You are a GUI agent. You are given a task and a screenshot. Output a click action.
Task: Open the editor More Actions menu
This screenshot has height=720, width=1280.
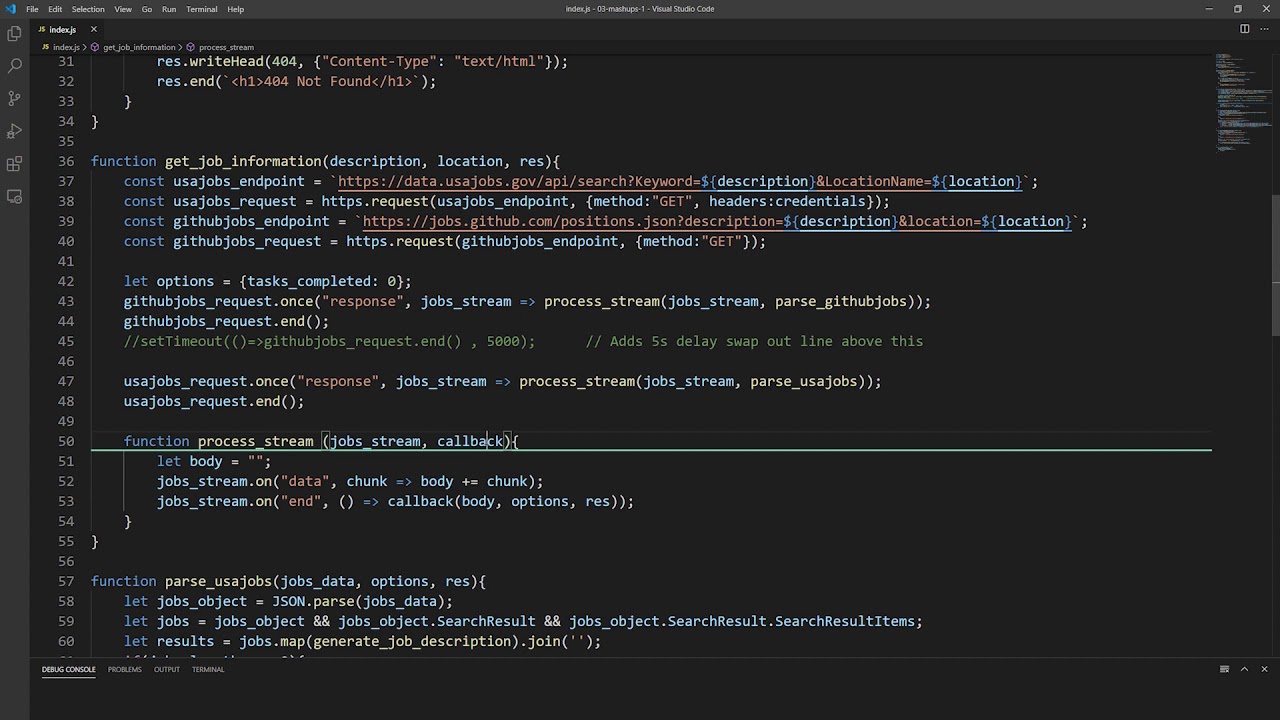pos(1263,29)
